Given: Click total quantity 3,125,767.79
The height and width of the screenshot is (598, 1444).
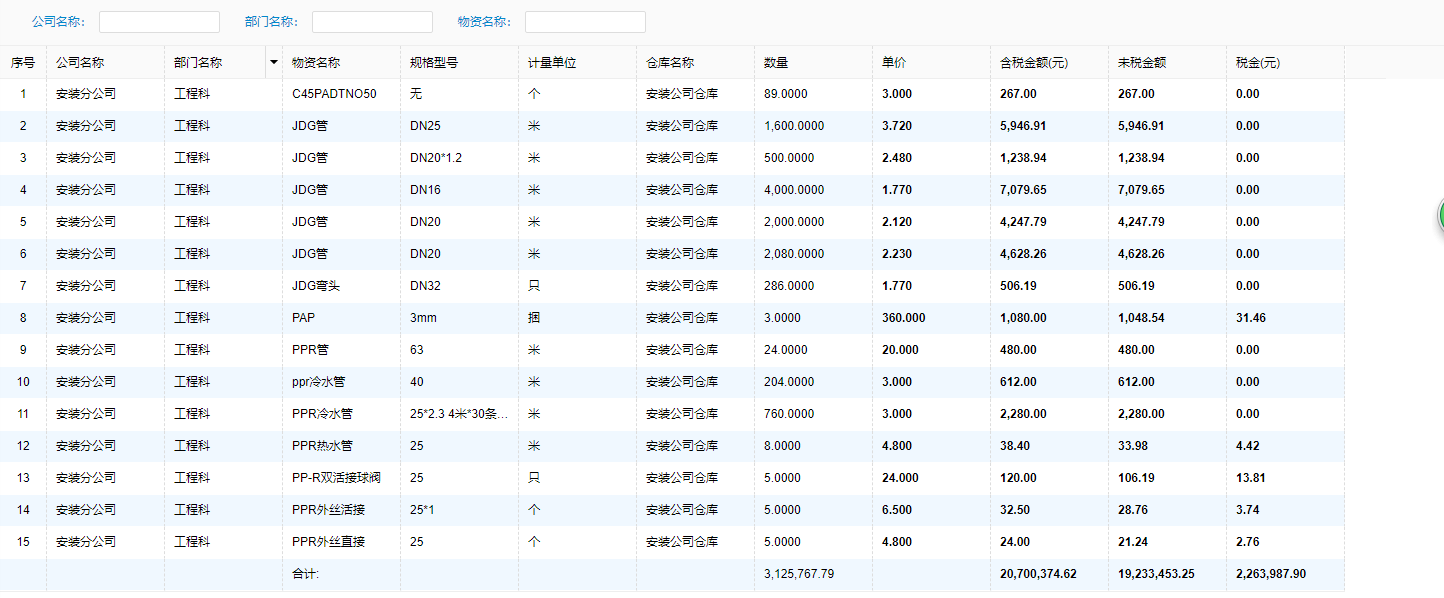Looking at the screenshot, I should click(x=798, y=574).
